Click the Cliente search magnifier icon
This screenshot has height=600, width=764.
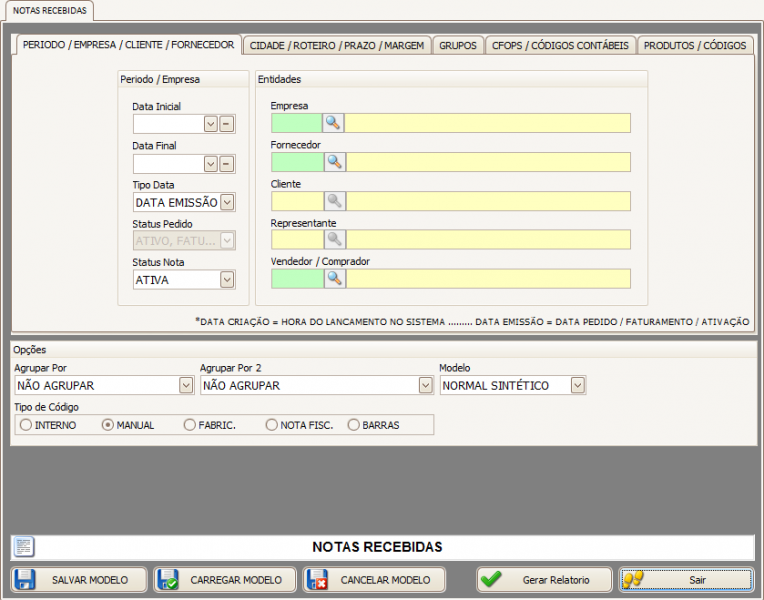point(333,201)
